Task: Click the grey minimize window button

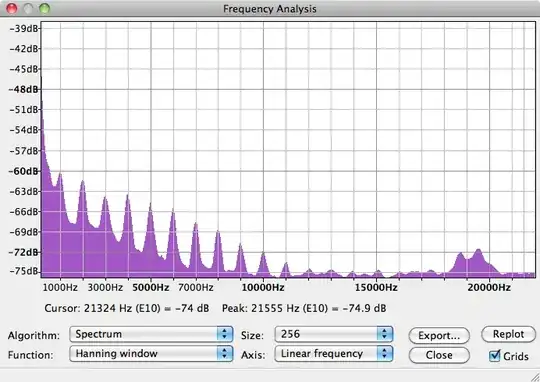Action: (28, 8)
